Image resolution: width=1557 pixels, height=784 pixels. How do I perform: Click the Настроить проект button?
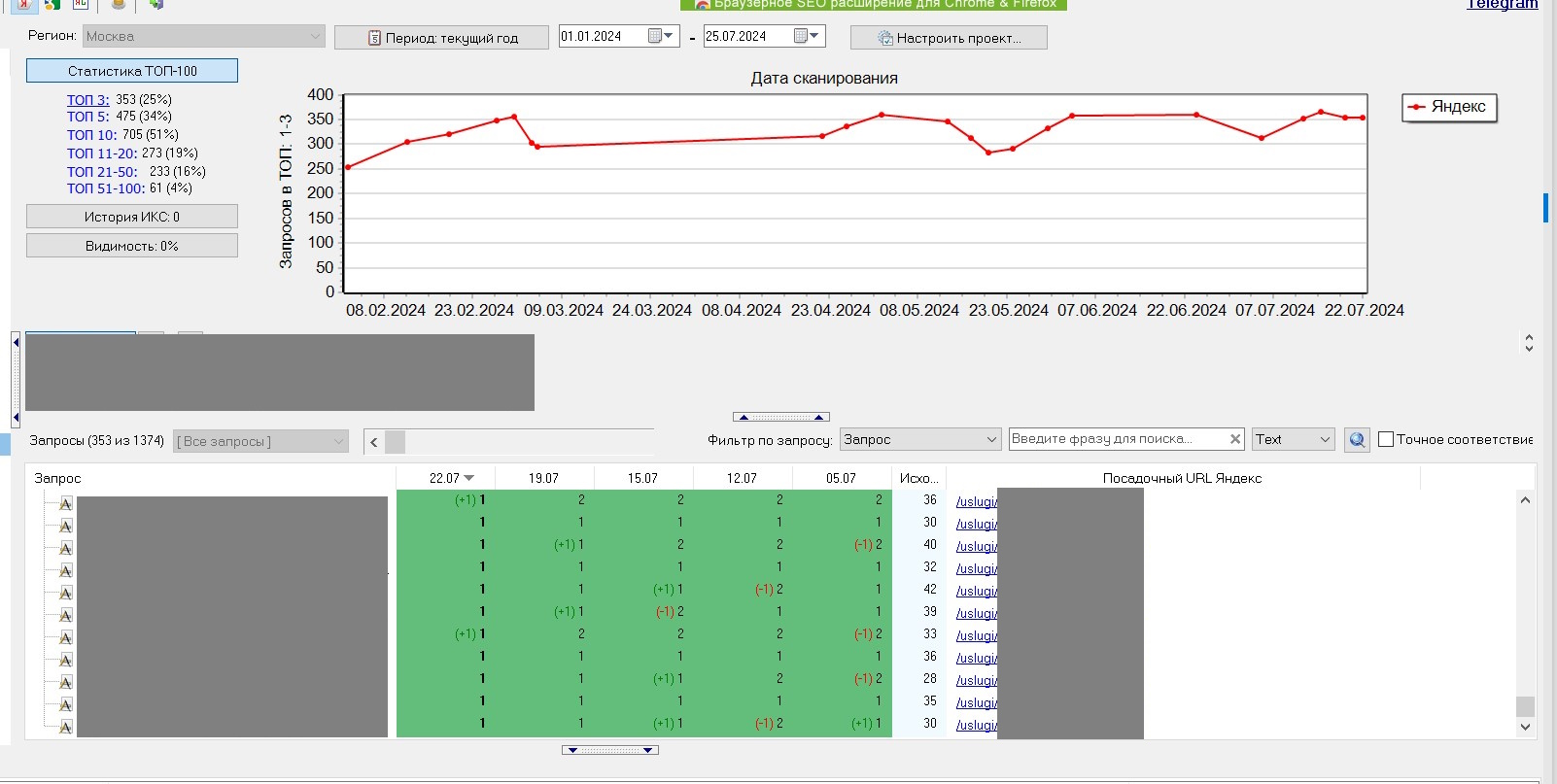(949, 38)
